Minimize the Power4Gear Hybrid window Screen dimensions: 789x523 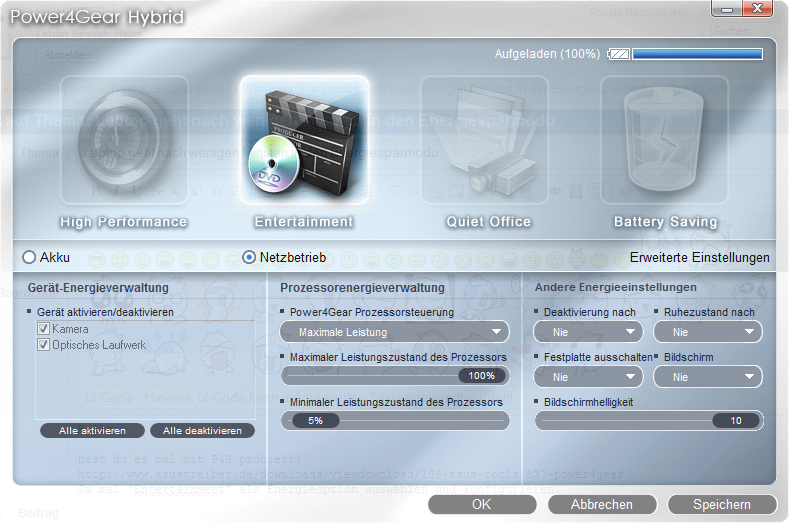(727, 9)
